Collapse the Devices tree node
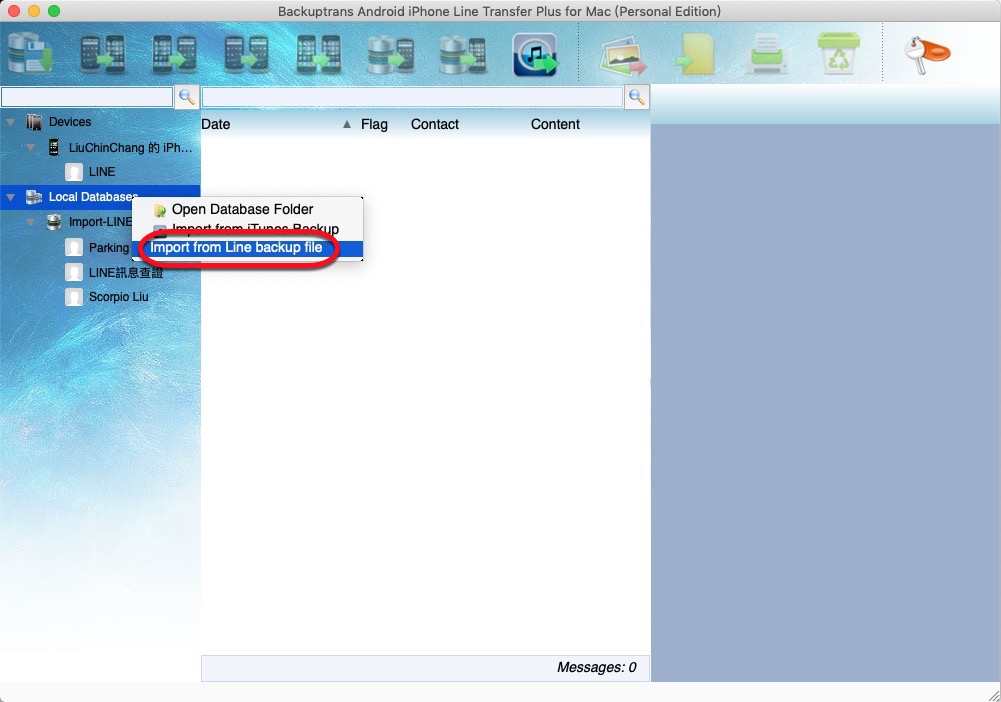 (11, 122)
